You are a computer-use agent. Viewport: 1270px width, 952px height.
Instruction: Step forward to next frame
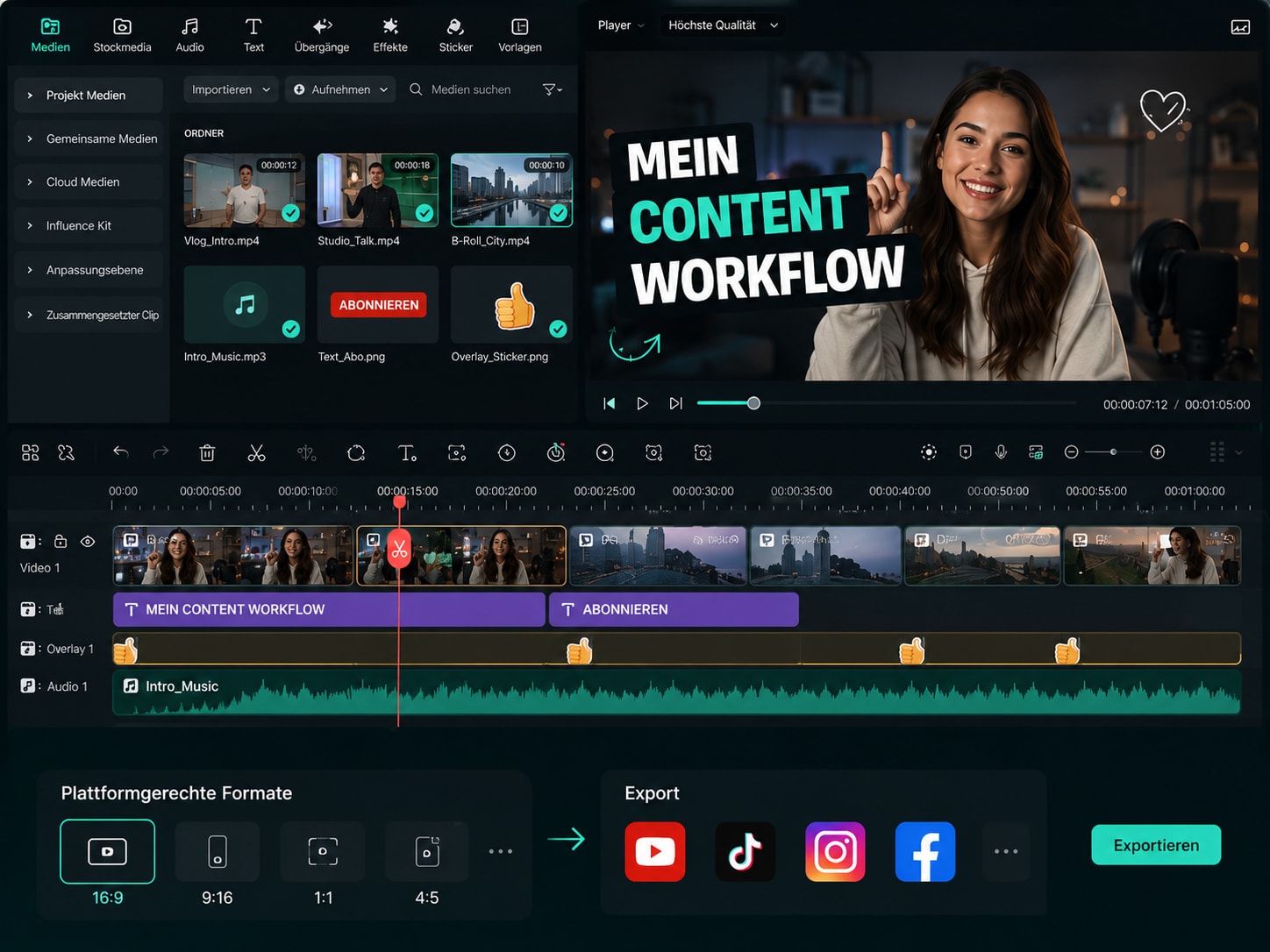coord(675,403)
